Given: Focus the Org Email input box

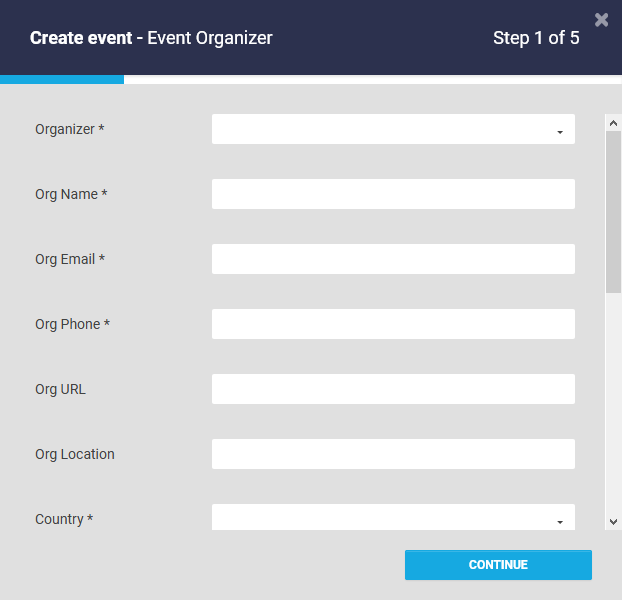Looking at the screenshot, I should 393,259.
